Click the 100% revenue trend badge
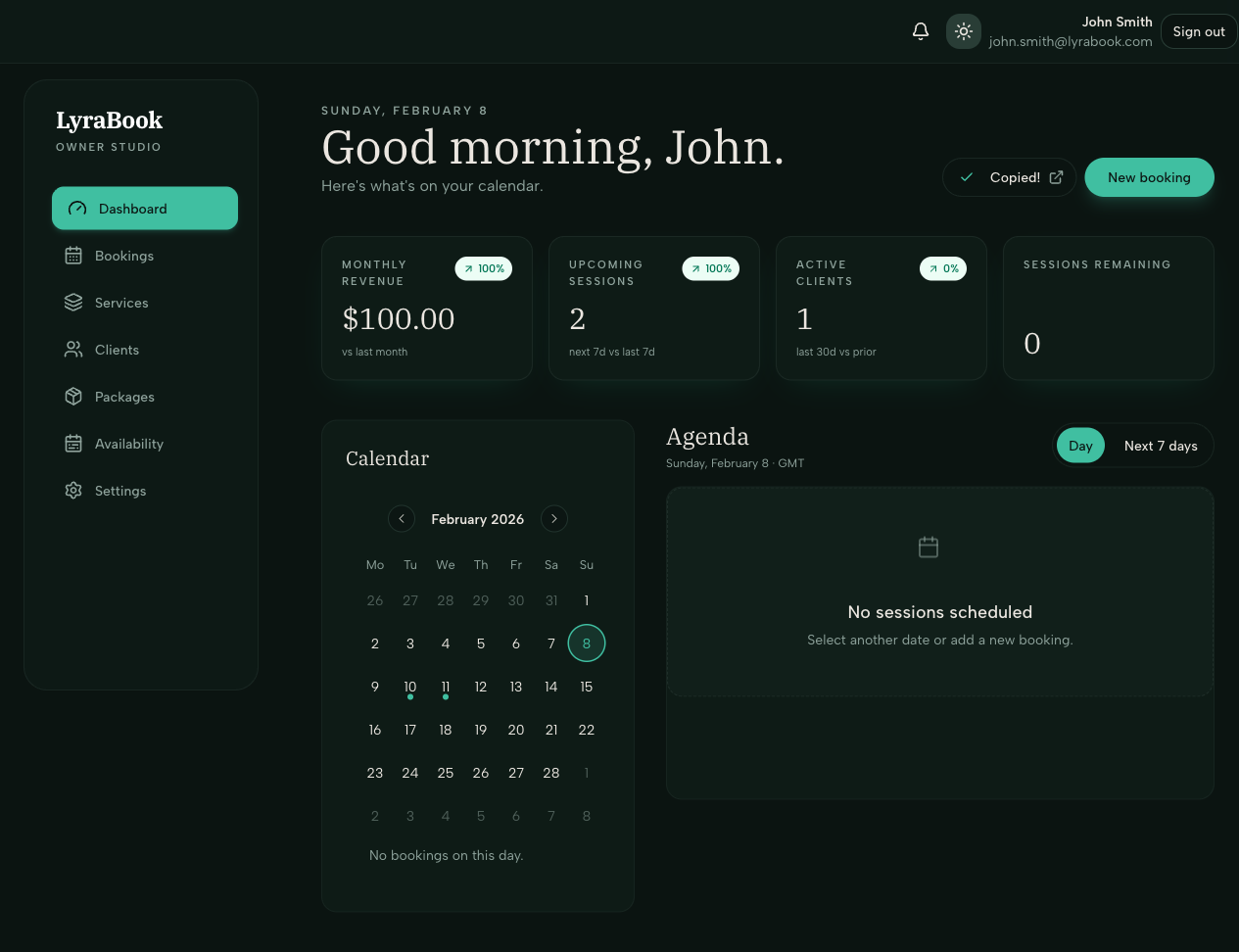The height and width of the screenshot is (952, 1239). point(483,268)
